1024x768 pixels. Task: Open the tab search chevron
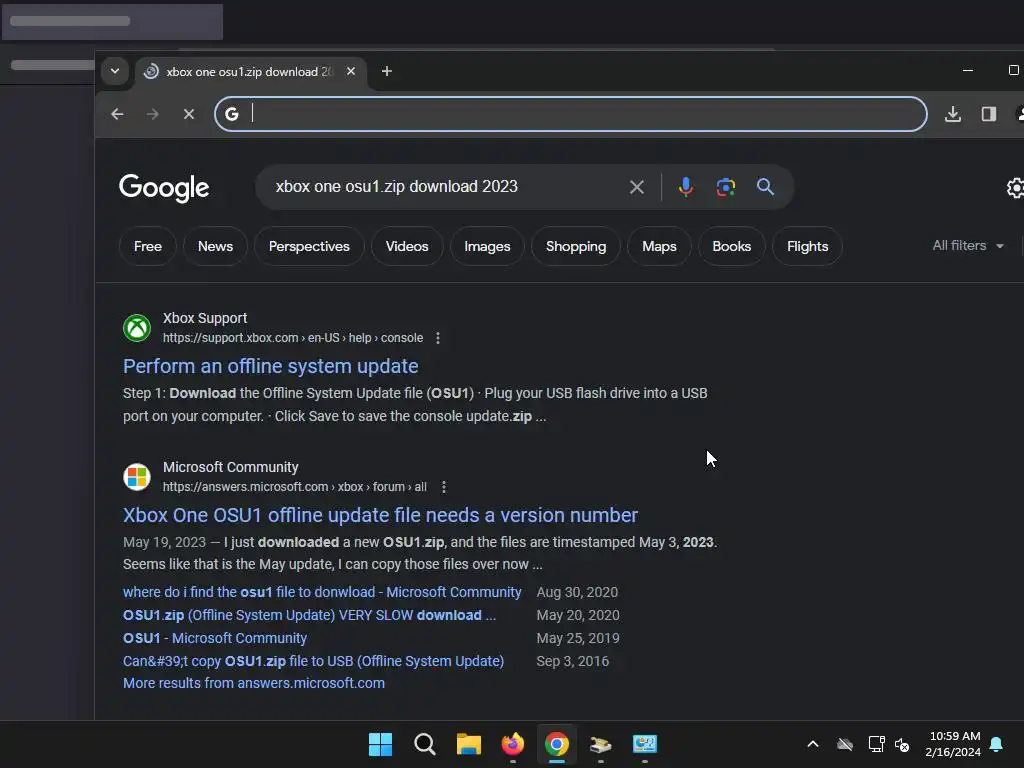(x=115, y=71)
